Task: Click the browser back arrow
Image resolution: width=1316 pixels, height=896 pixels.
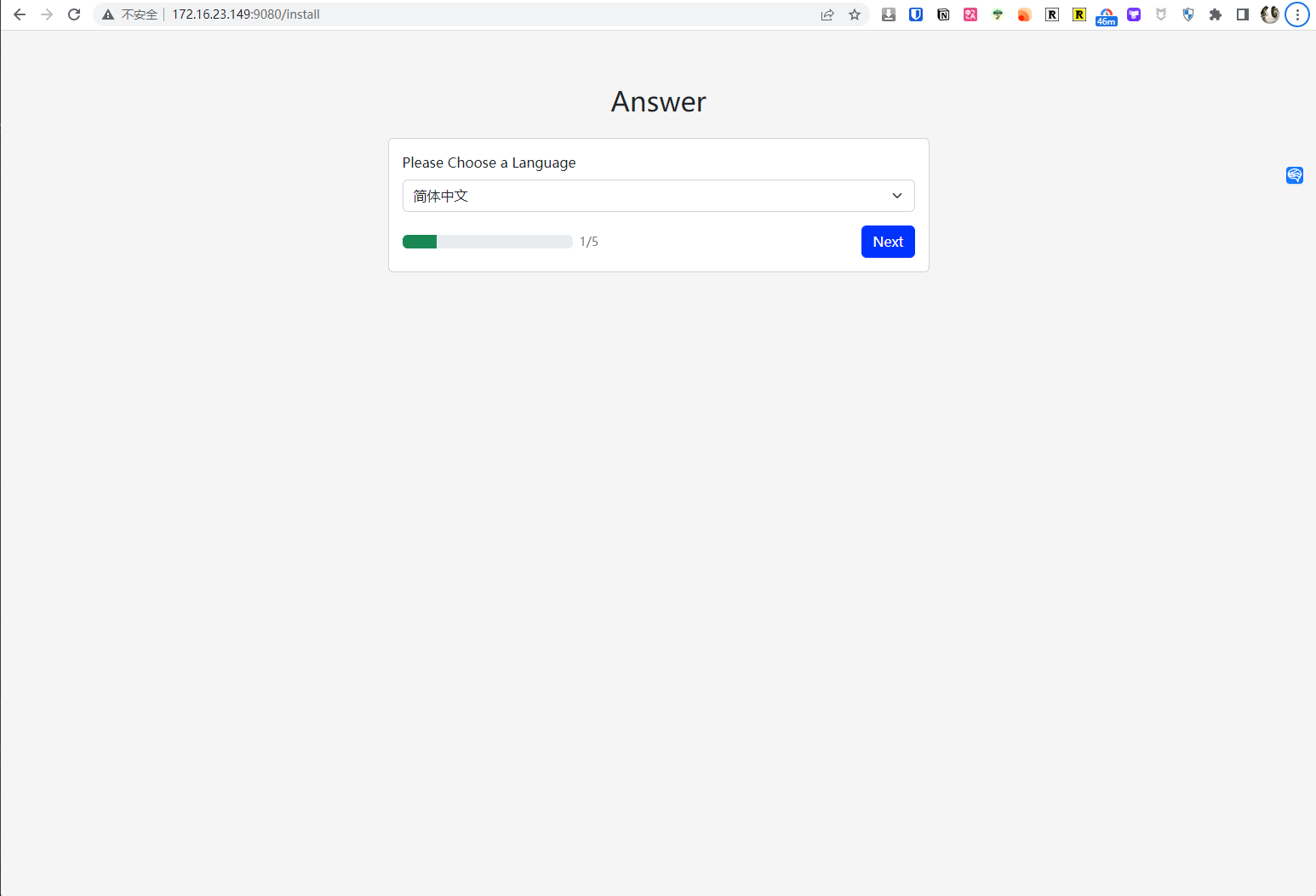Action: coord(20,14)
